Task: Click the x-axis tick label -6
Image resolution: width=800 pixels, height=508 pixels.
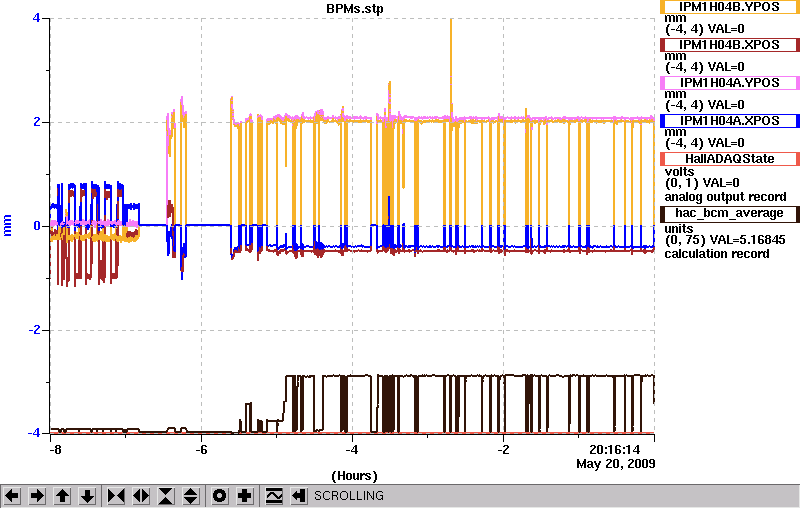Action: pos(201,450)
